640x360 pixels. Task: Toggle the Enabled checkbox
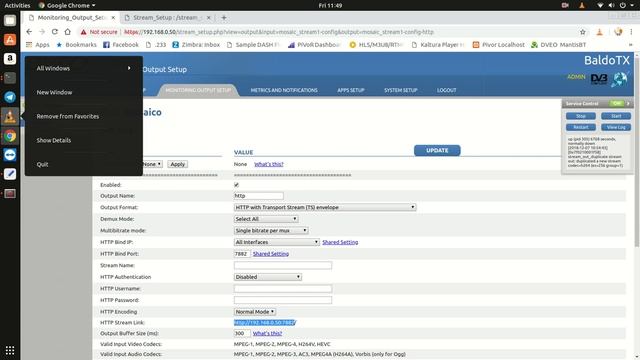[x=236, y=185]
